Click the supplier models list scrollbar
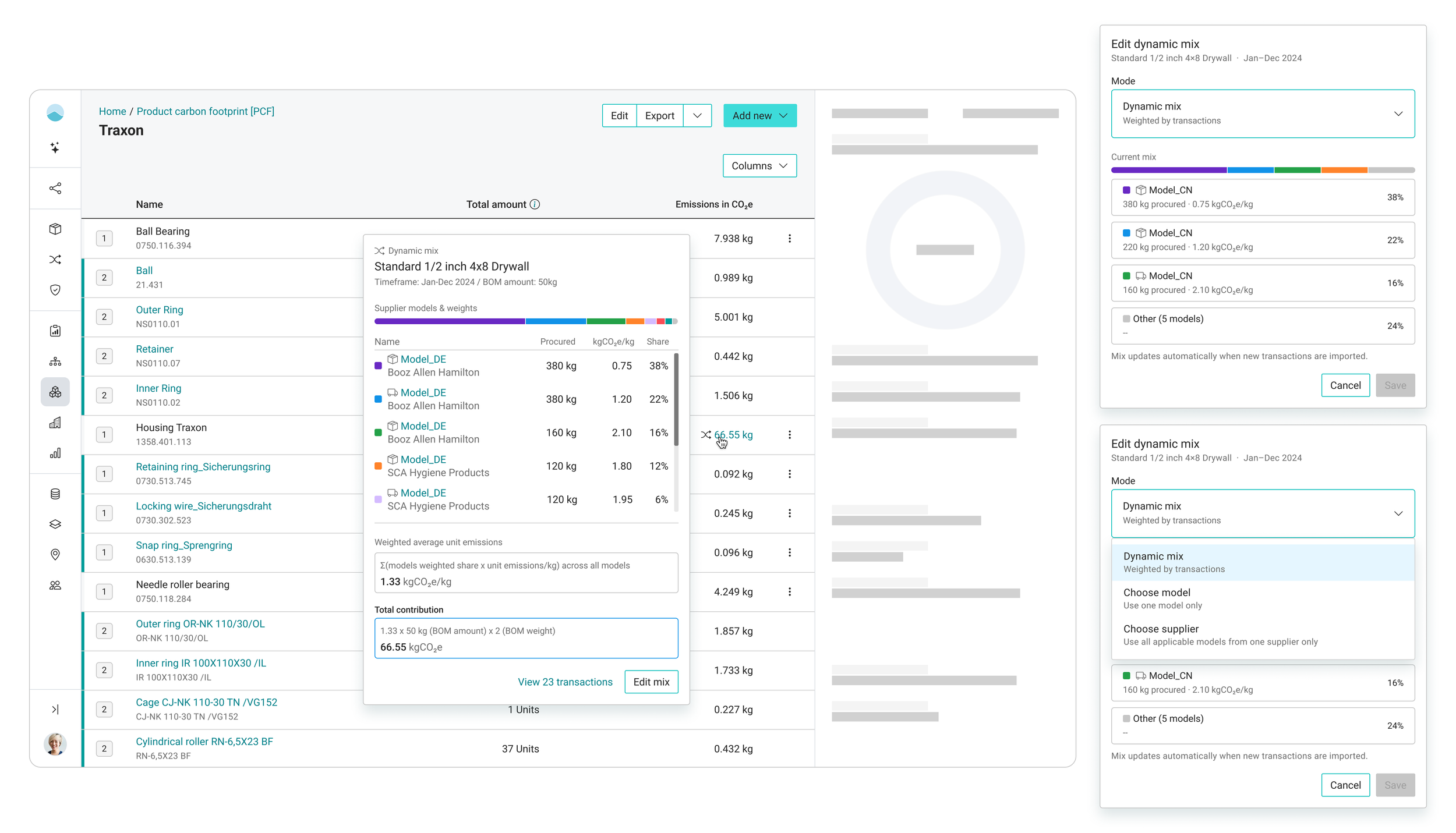Screen dimensions: 1456x833 [676, 399]
